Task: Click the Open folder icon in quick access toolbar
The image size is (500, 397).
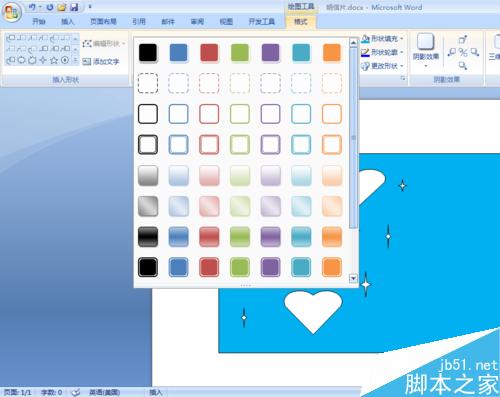Action: click(x=62, y=7)
